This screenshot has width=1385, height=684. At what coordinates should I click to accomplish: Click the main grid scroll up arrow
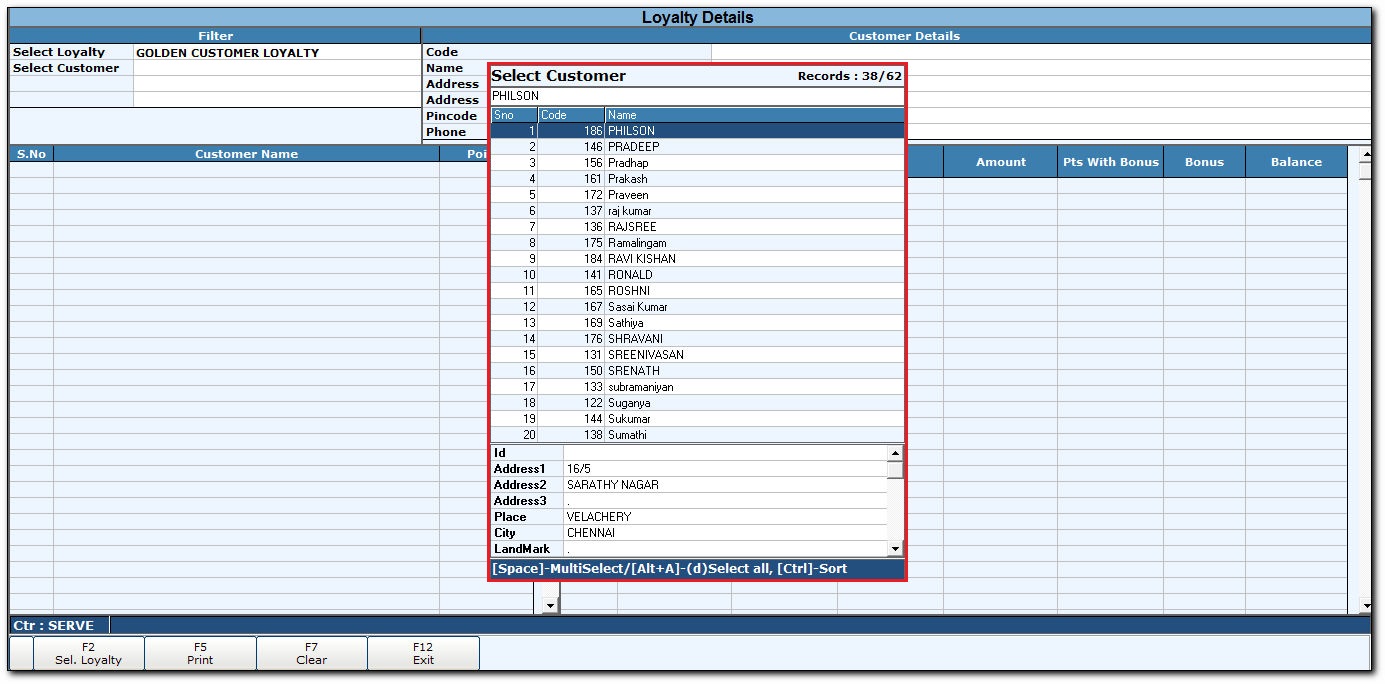click(1366, 154)
